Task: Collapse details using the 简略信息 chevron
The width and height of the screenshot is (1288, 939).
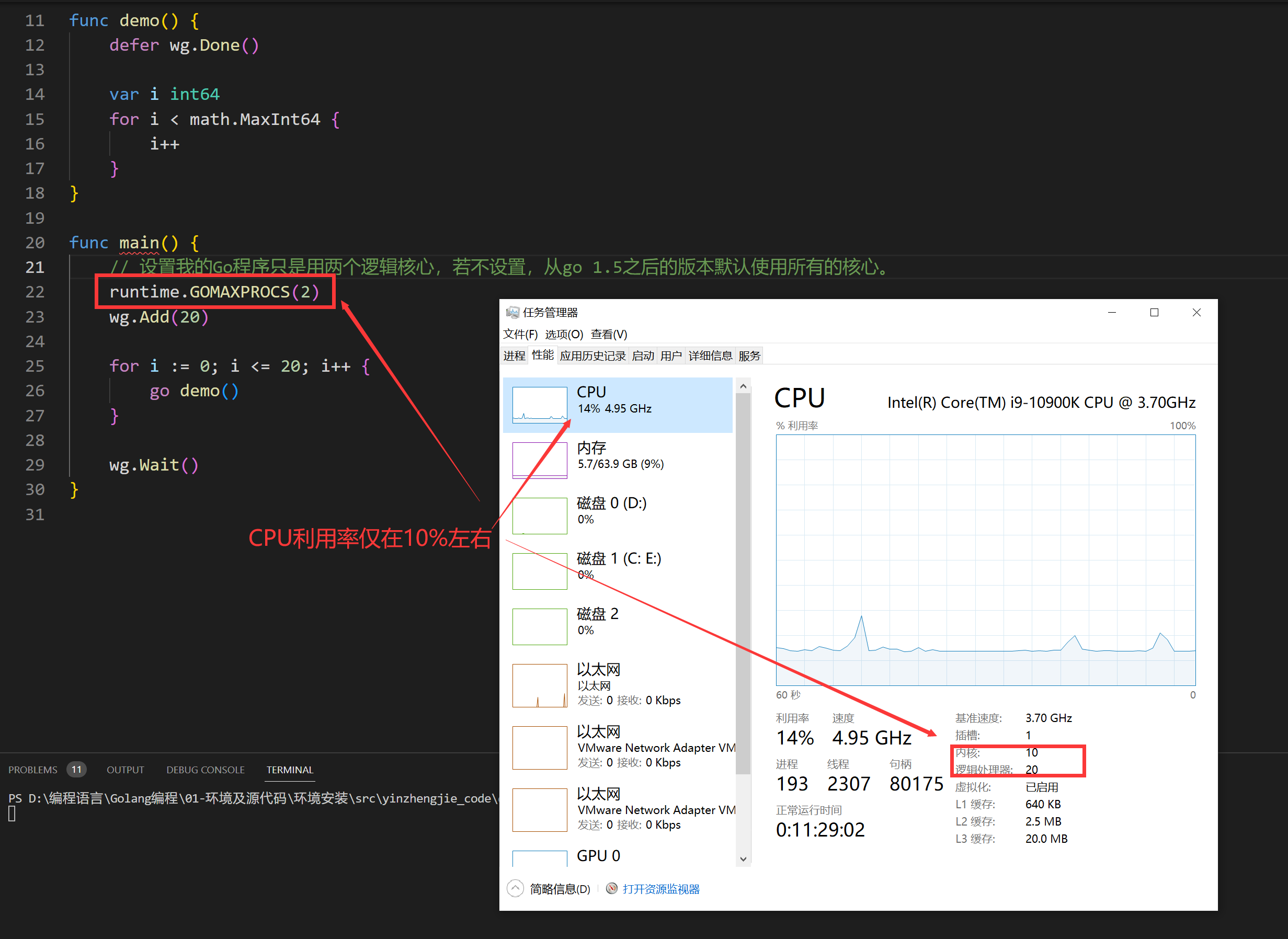Action: coord(515,888)
